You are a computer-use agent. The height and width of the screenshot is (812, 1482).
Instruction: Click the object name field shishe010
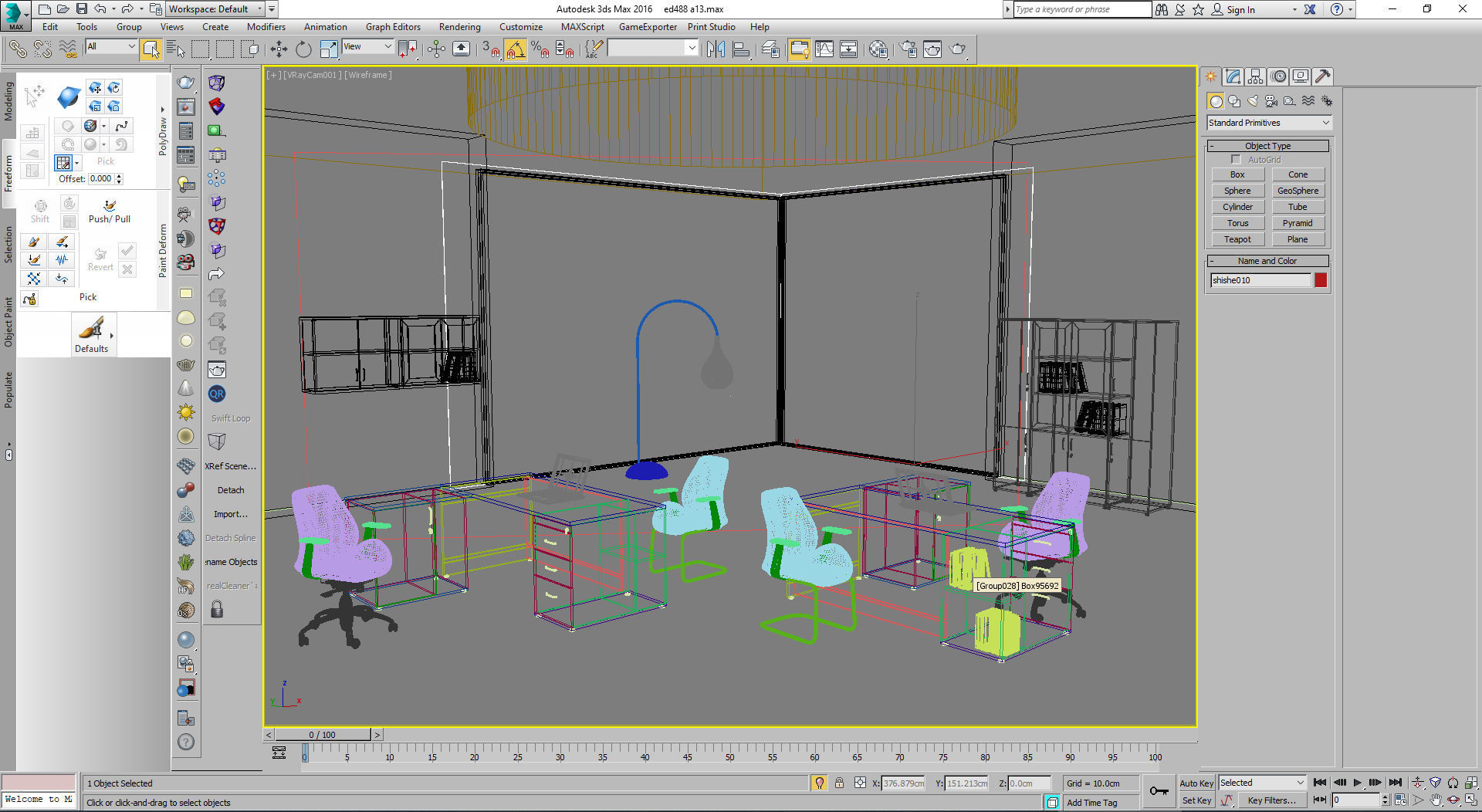[x=1260, y=280]
